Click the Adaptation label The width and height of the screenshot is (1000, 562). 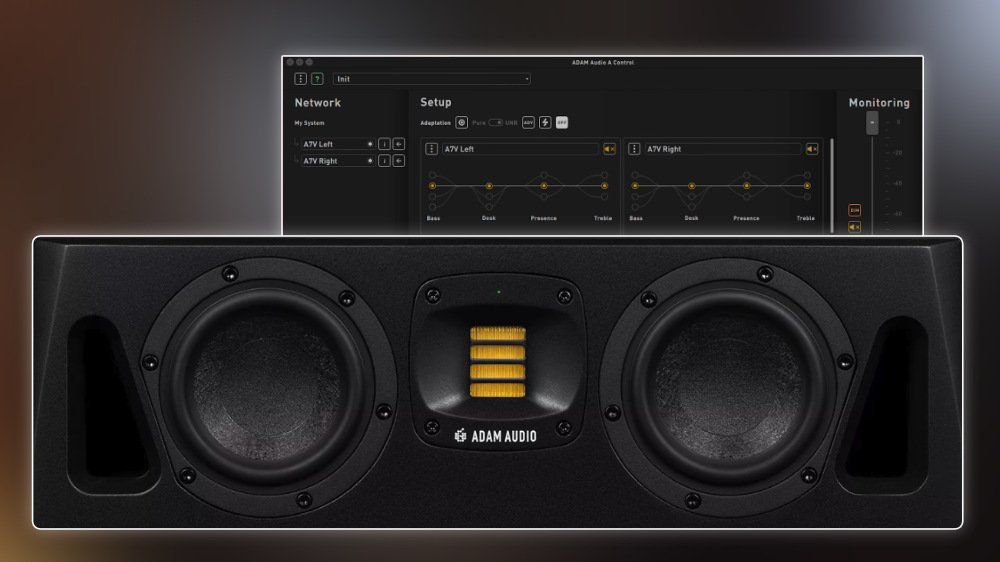click(436, 123)
